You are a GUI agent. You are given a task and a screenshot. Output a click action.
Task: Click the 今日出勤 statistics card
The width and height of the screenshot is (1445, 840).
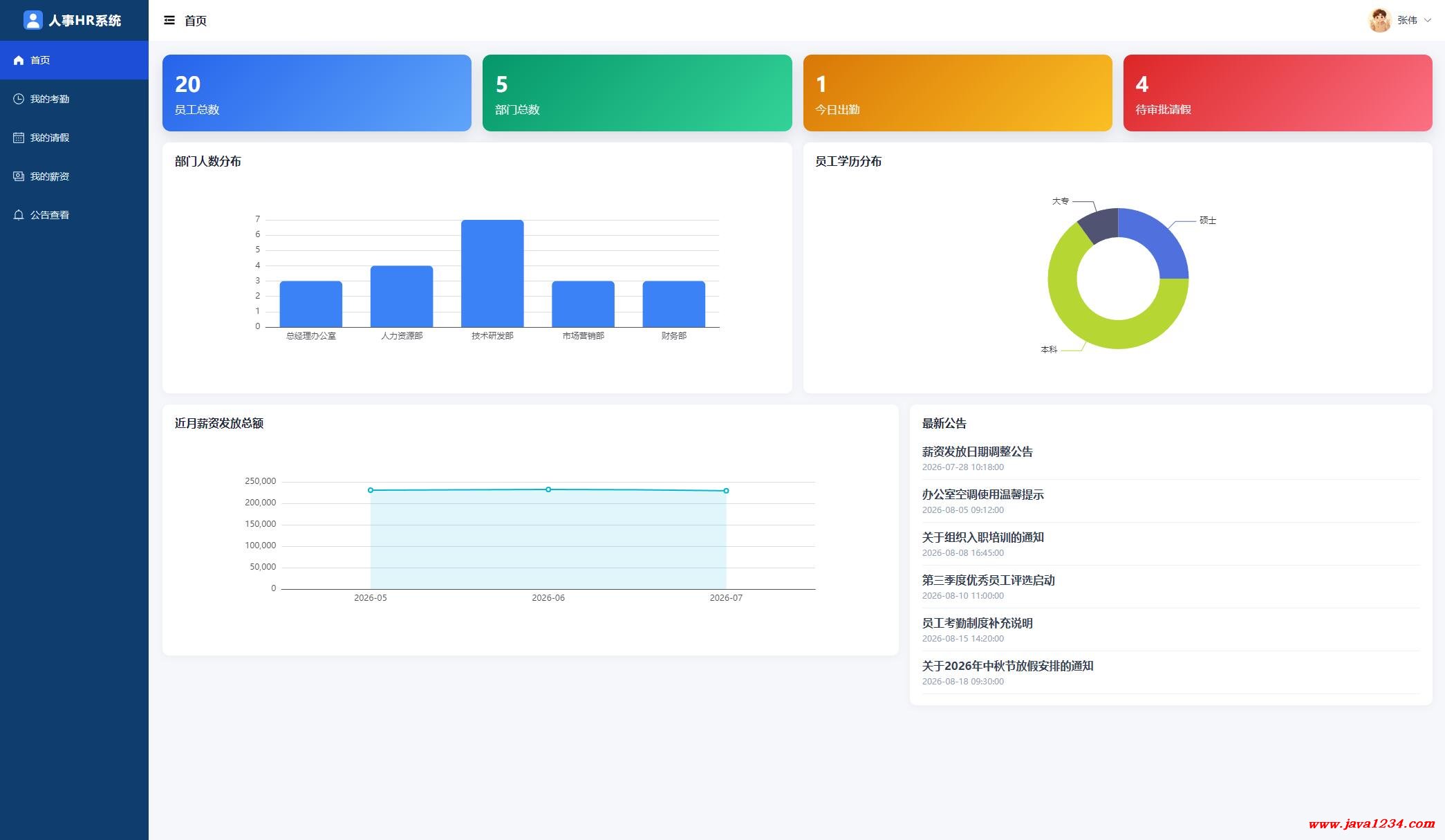[x=958, y=93]
